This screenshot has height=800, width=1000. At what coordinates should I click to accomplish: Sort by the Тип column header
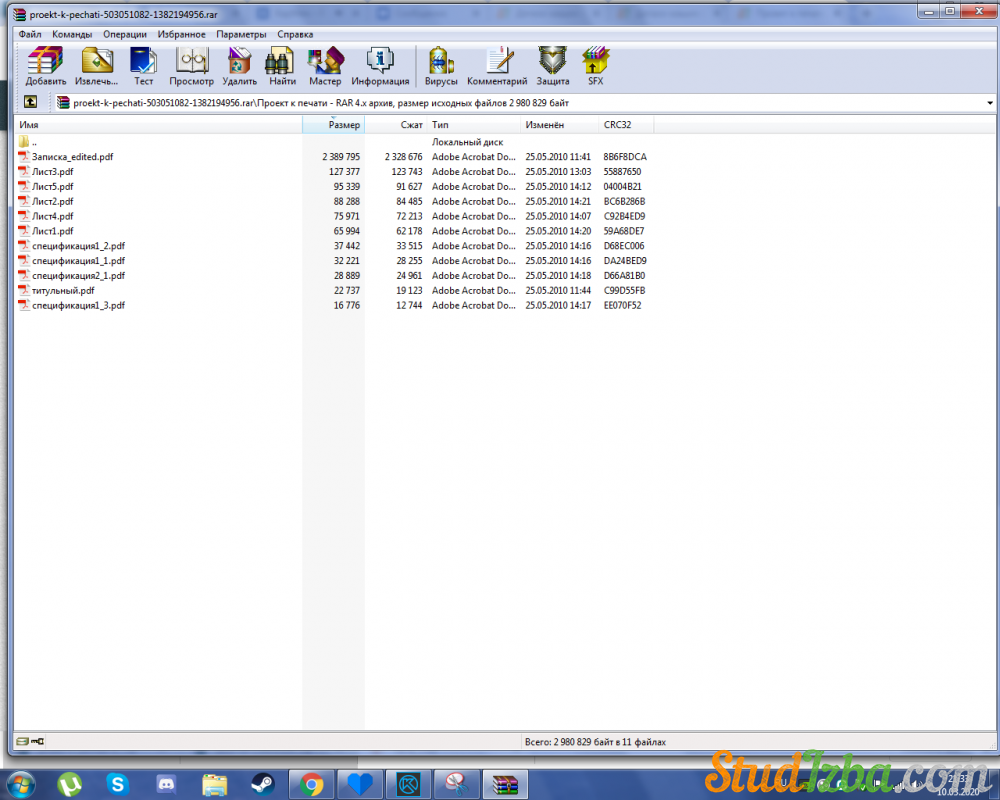(474, 124)
